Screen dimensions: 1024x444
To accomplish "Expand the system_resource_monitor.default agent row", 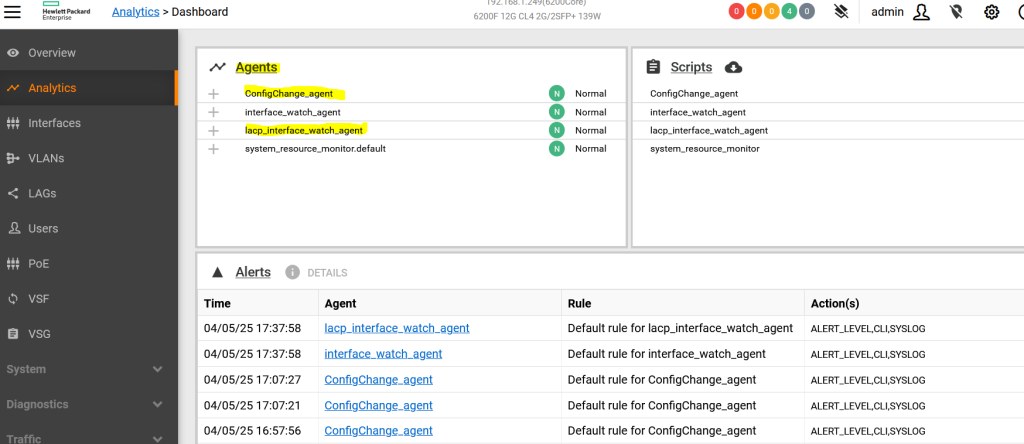I will (213, 149).
